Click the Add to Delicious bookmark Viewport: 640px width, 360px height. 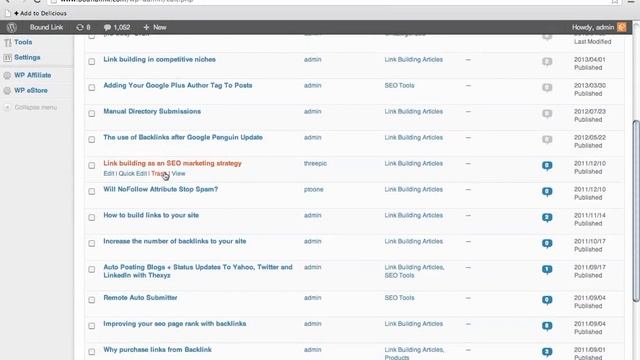(x=40, y=13)
